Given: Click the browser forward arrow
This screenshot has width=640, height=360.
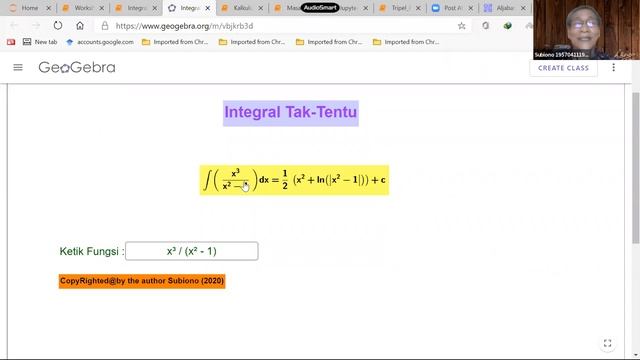Looking at the screenshot, I should click(36, 26).
